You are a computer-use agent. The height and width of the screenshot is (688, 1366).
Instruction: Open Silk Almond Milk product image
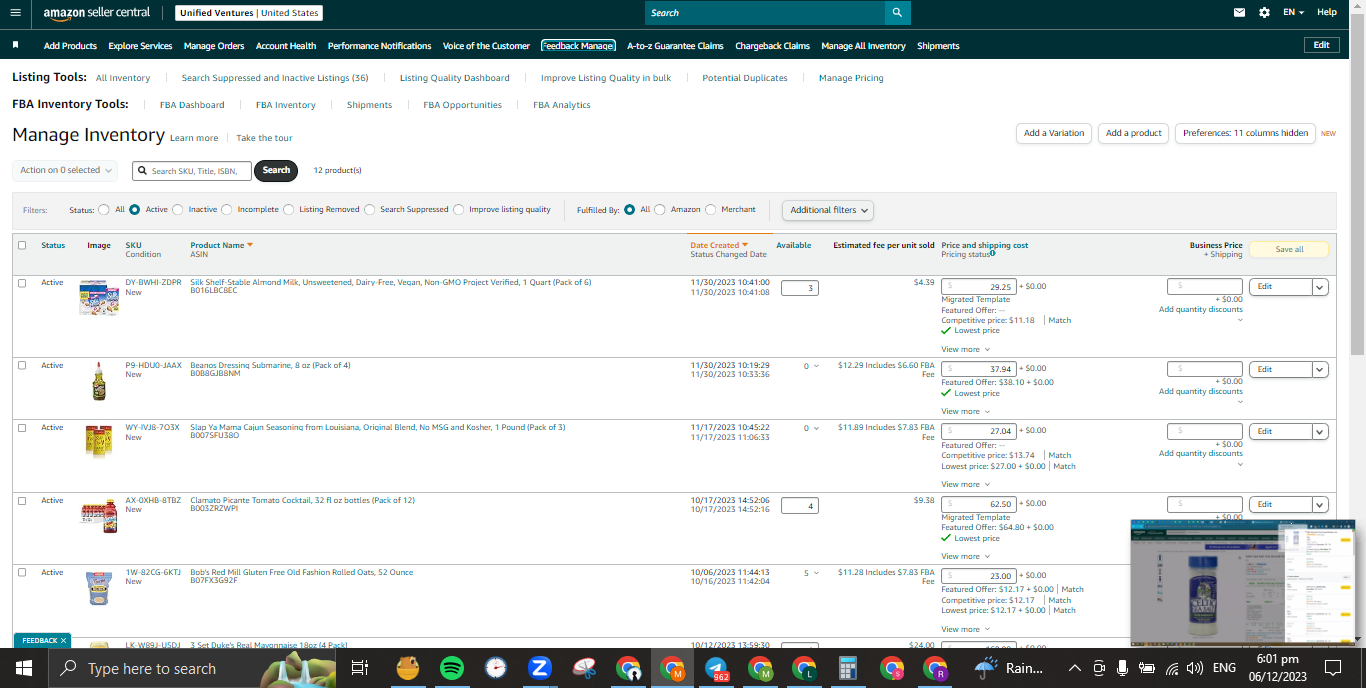(x=99, y=298)
